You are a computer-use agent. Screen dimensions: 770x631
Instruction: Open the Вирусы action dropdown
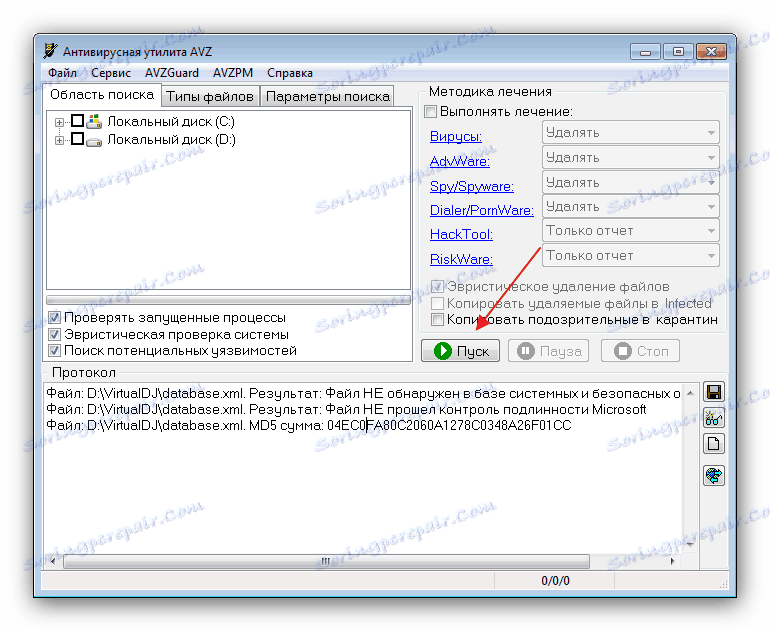click(x=631, y=133)
